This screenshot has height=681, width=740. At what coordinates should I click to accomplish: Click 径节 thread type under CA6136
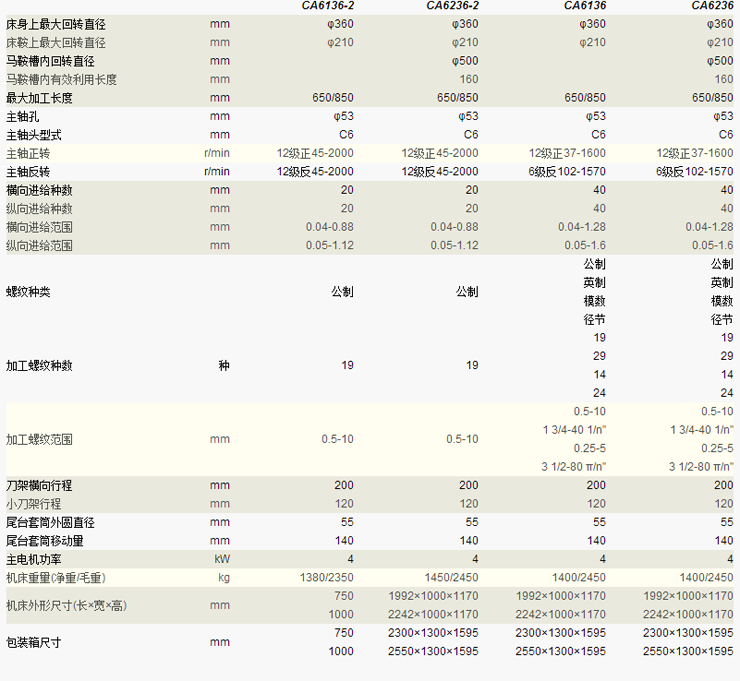[595, 319]
